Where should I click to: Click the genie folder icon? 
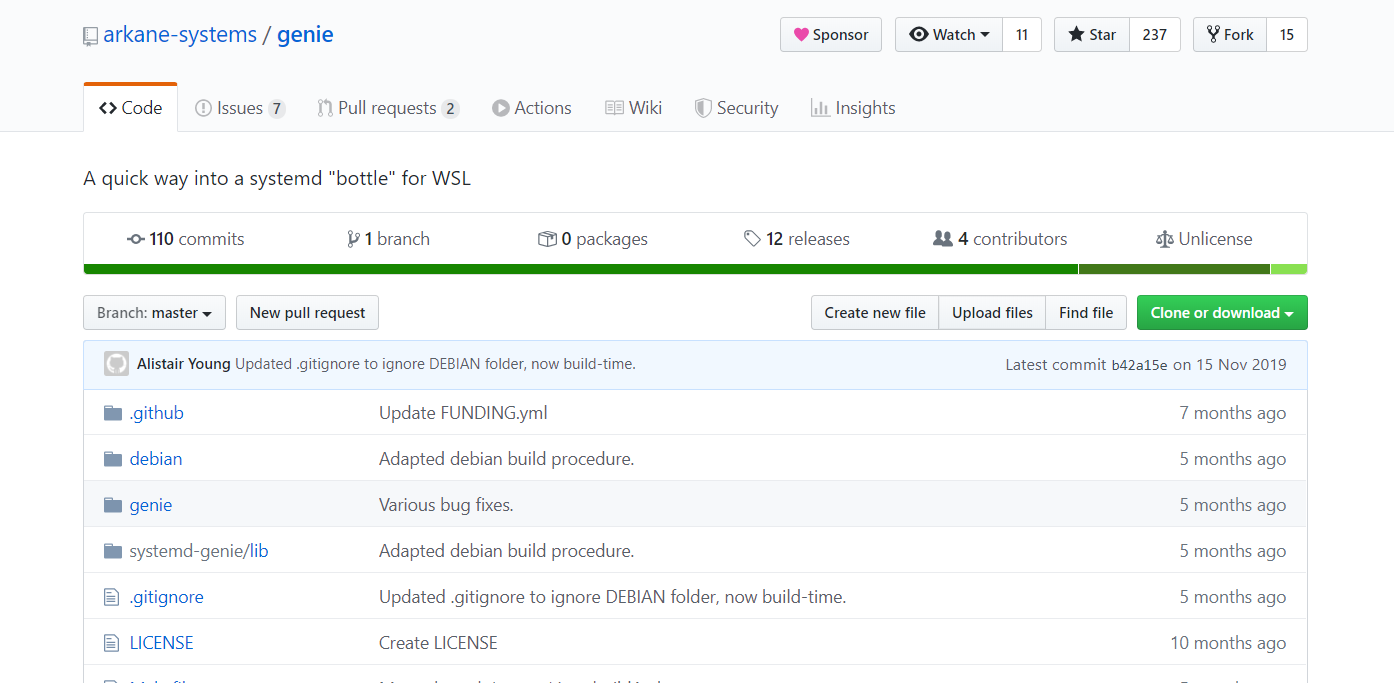[113, 505]
